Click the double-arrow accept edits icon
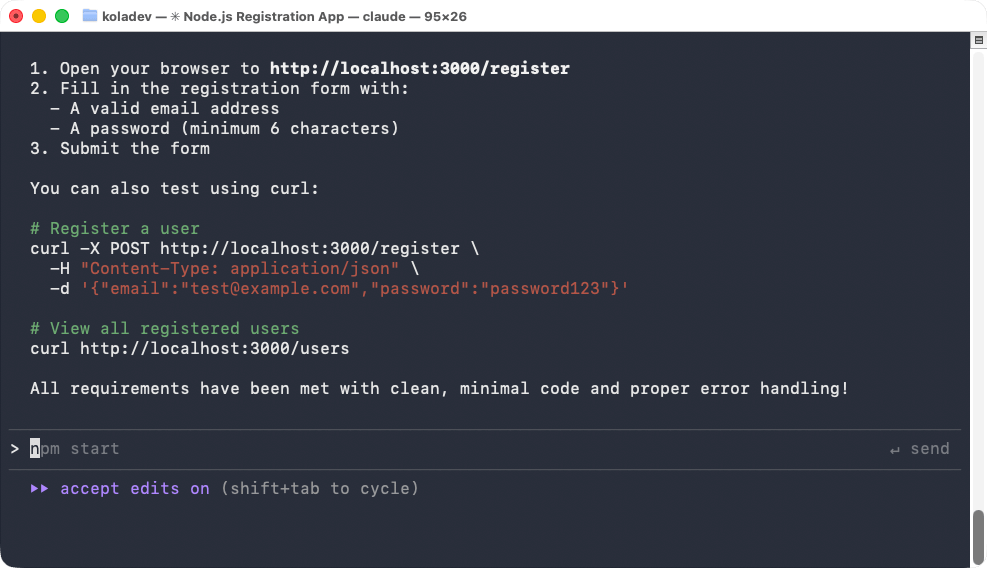Image resolution: width=987 pixels, height=568 pixels. (x=40, y=489)
